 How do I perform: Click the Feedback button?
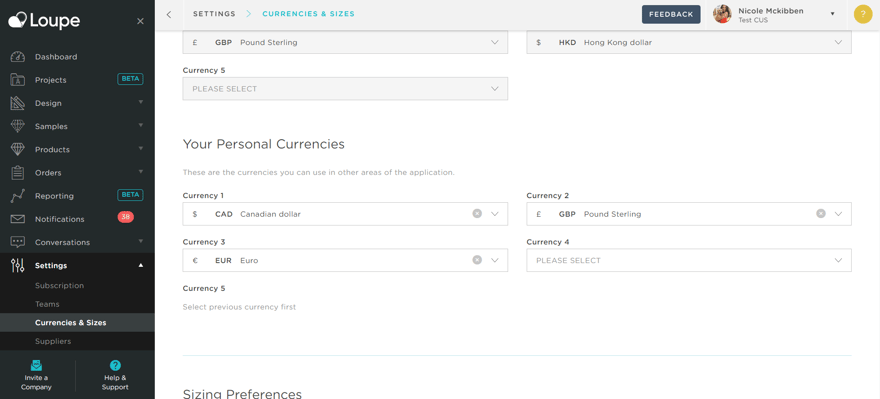point(671,15)
